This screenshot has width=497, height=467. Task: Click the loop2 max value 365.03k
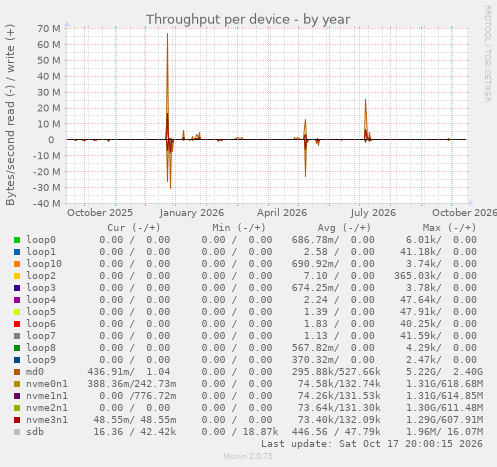(417, 276)
